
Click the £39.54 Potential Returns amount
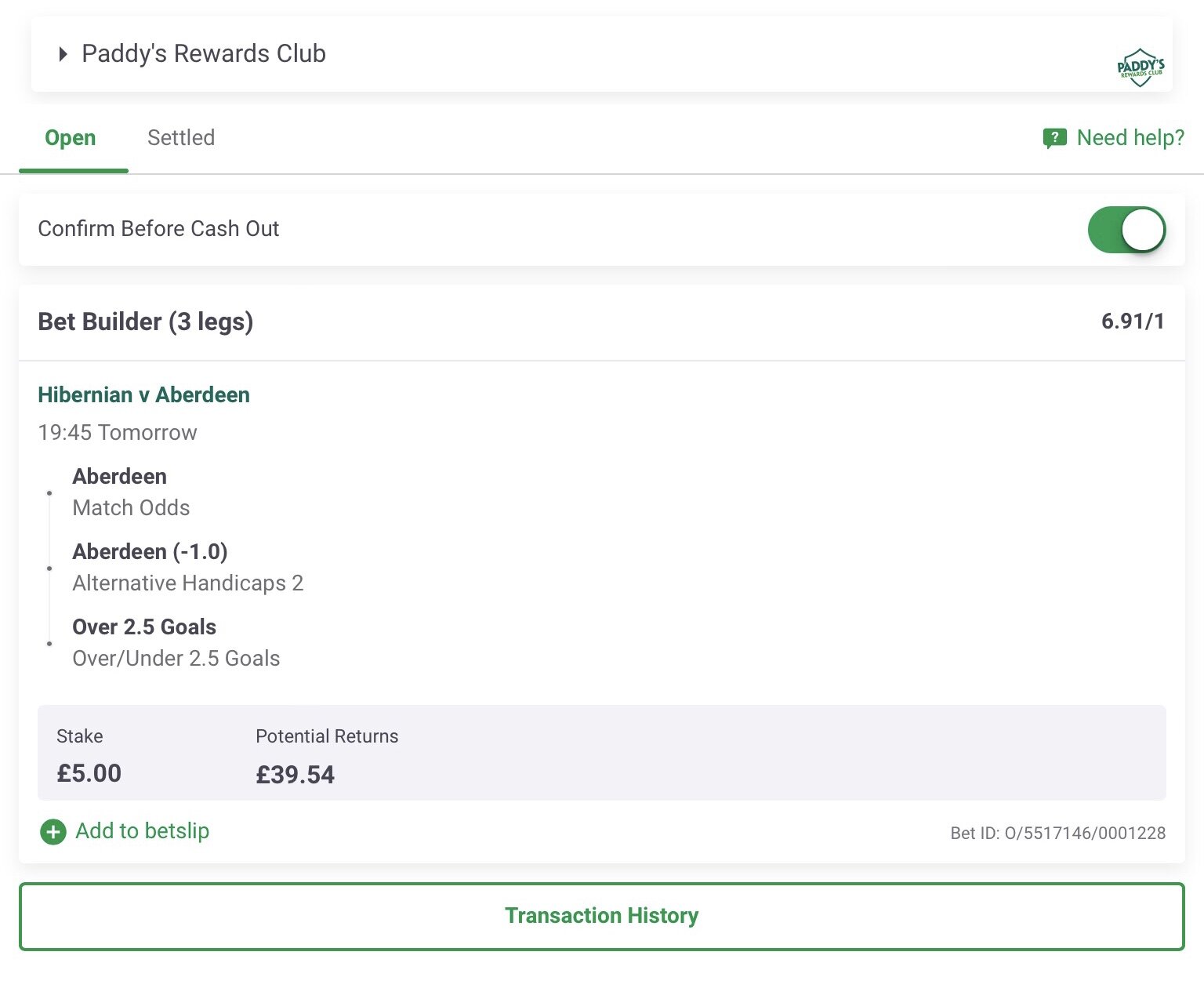pyautogui.click(x=295, y=775)
